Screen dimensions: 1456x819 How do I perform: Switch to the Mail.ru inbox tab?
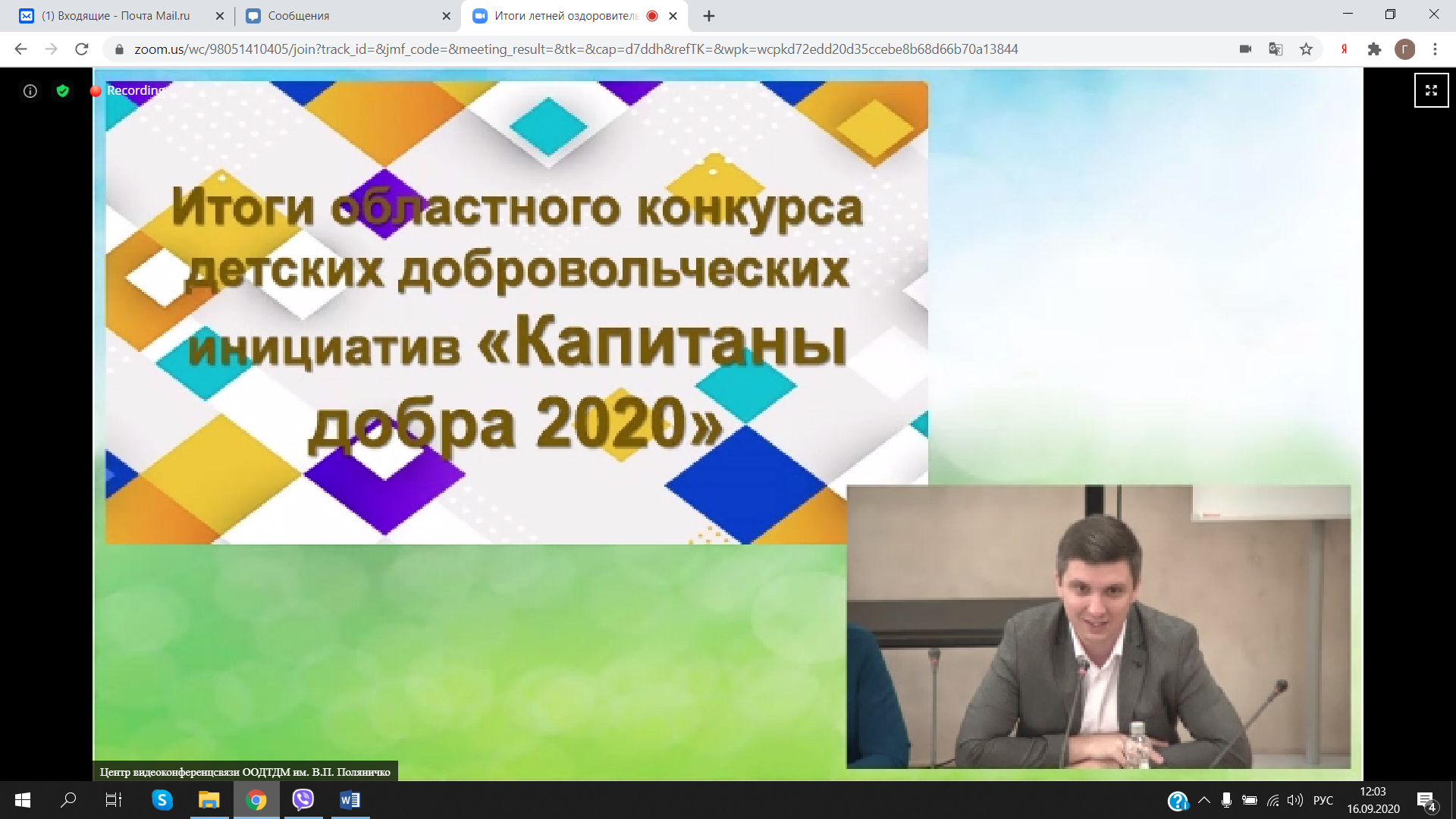(x=115, y=16)
